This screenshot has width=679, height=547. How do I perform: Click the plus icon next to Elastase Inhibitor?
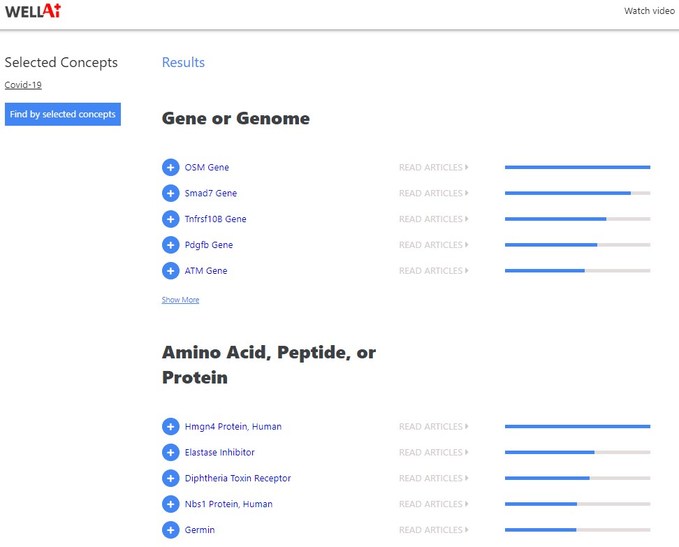pyautogui.click(x=170, y=453)
